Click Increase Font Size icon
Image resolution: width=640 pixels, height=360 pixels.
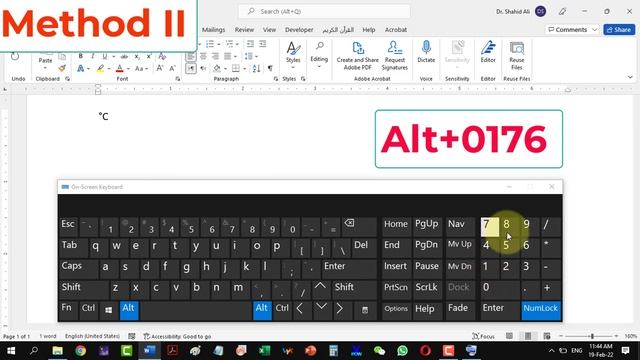pos(160,69)
